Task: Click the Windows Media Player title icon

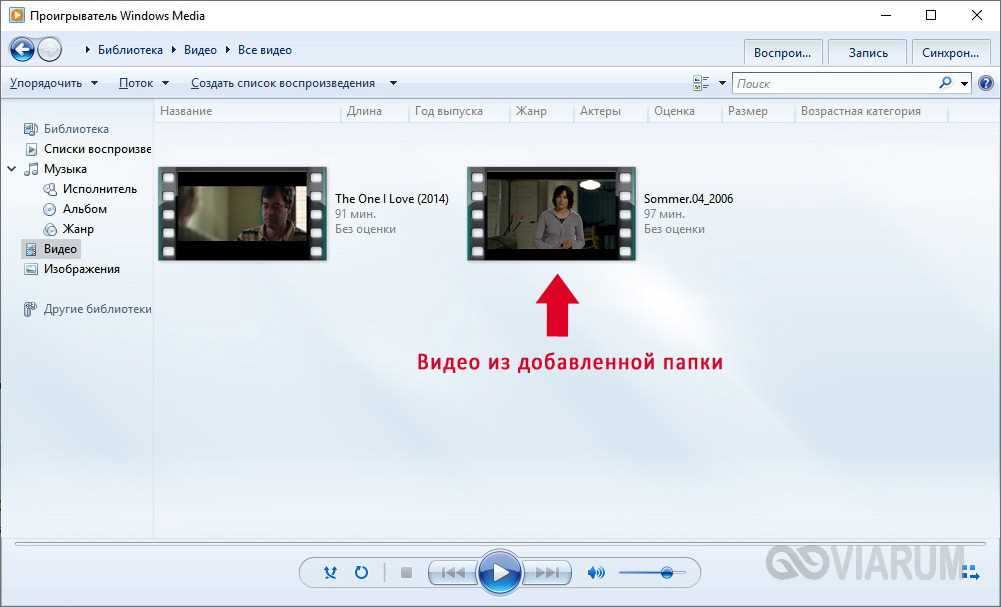Action: [17, 15]
